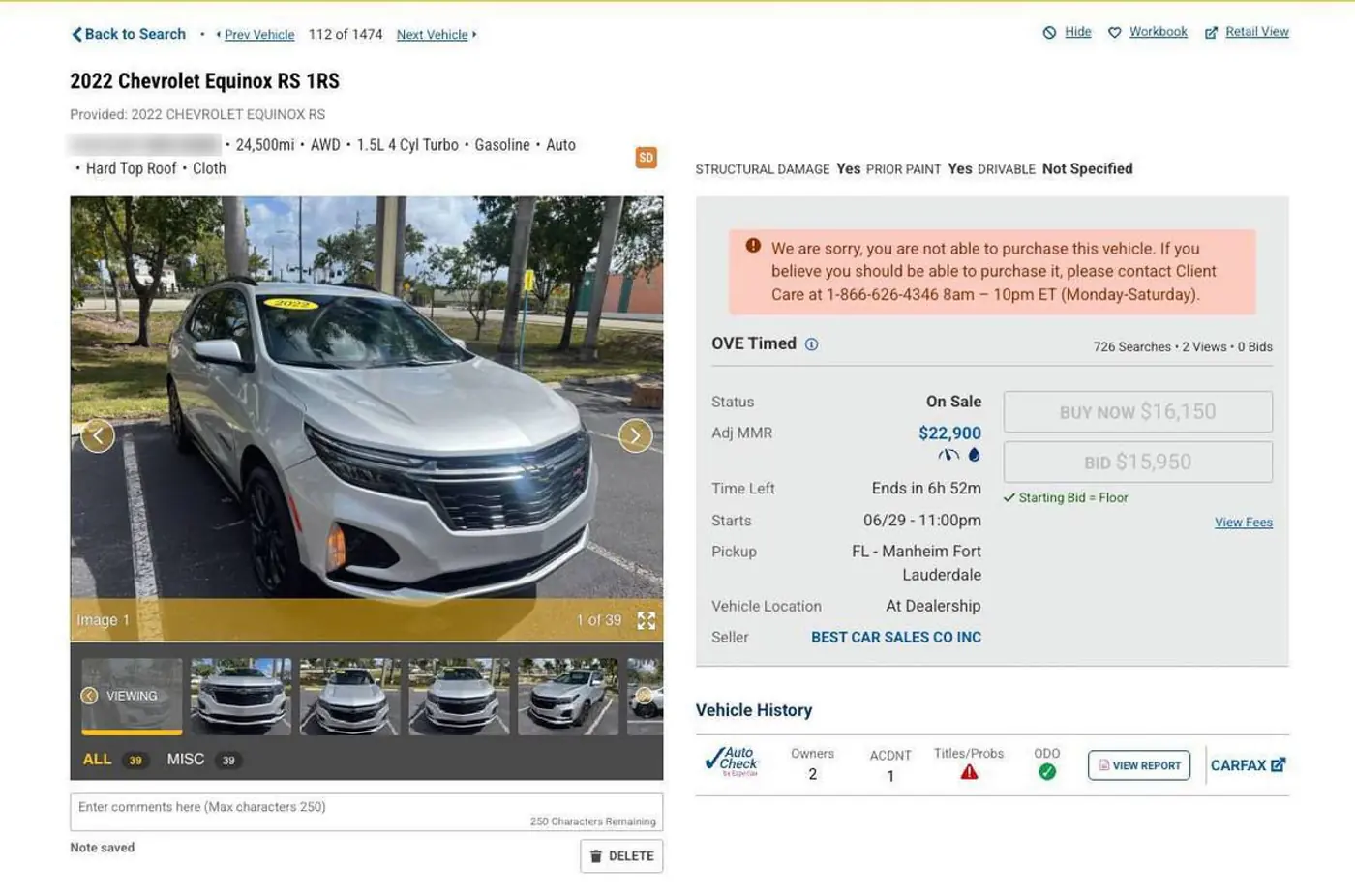Advance to the next vehicle photo
This screenshot has height=896, width=1355.
tap(635, 435)
